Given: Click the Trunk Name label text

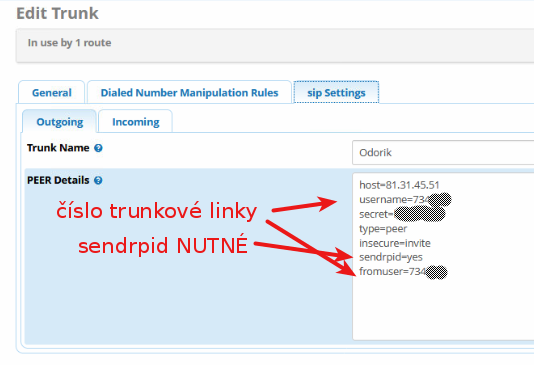Looking at the screenshot, I should [x=58, y=148].
